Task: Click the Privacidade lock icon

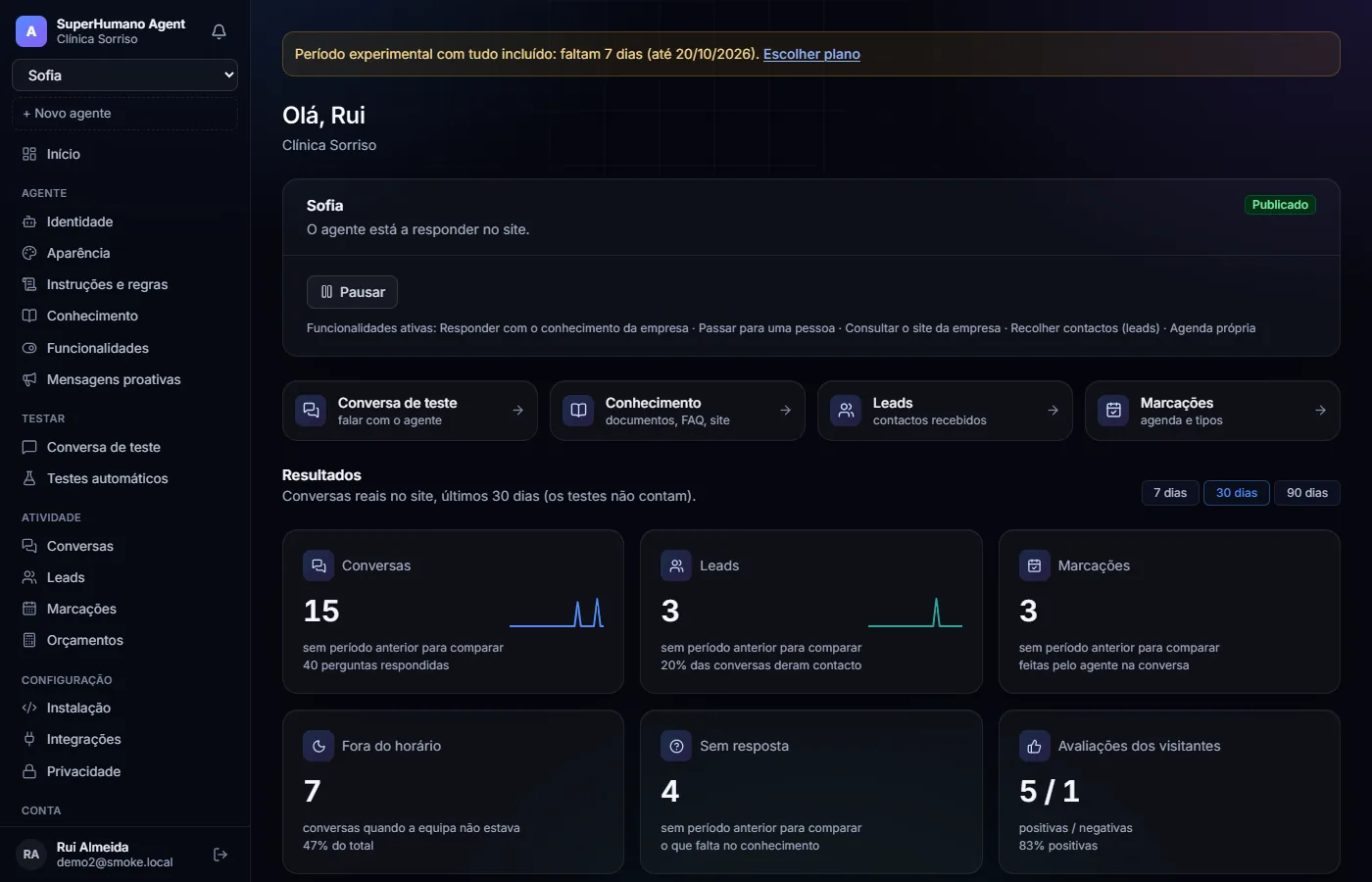Action: click(x=29, y=771)
